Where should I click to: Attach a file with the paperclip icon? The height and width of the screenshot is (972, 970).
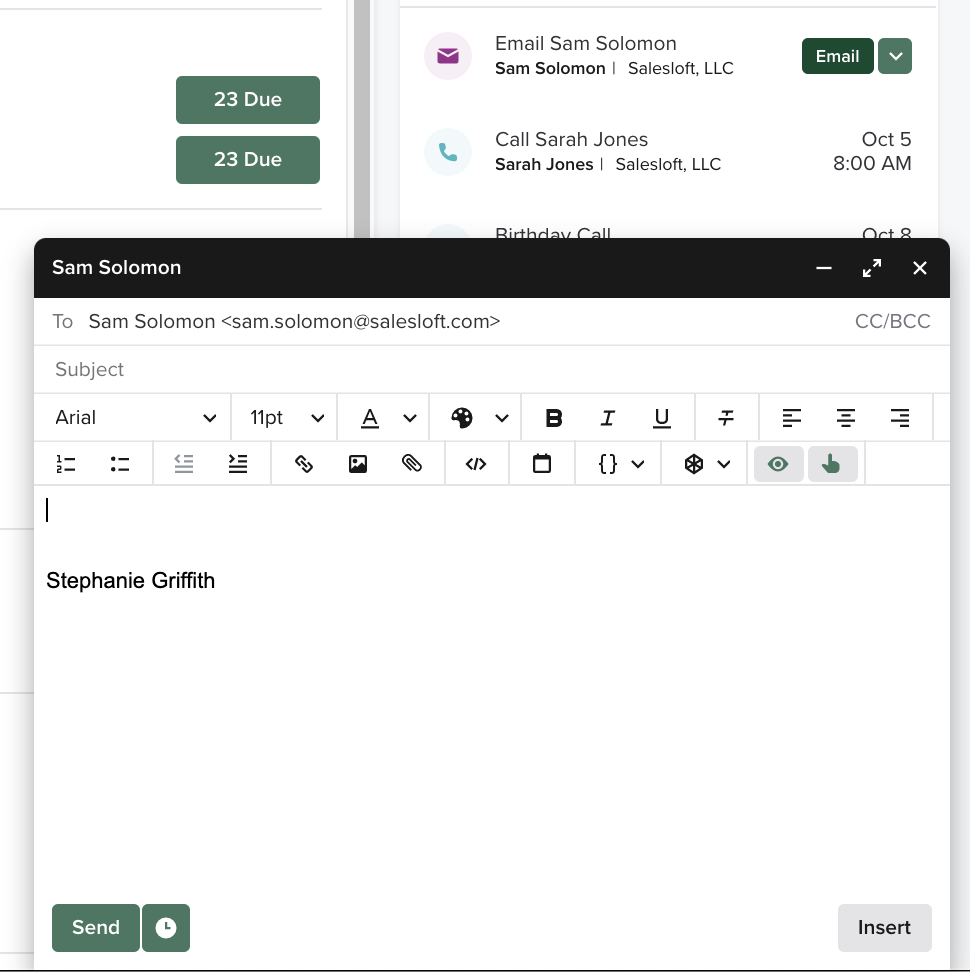(412, 463)
